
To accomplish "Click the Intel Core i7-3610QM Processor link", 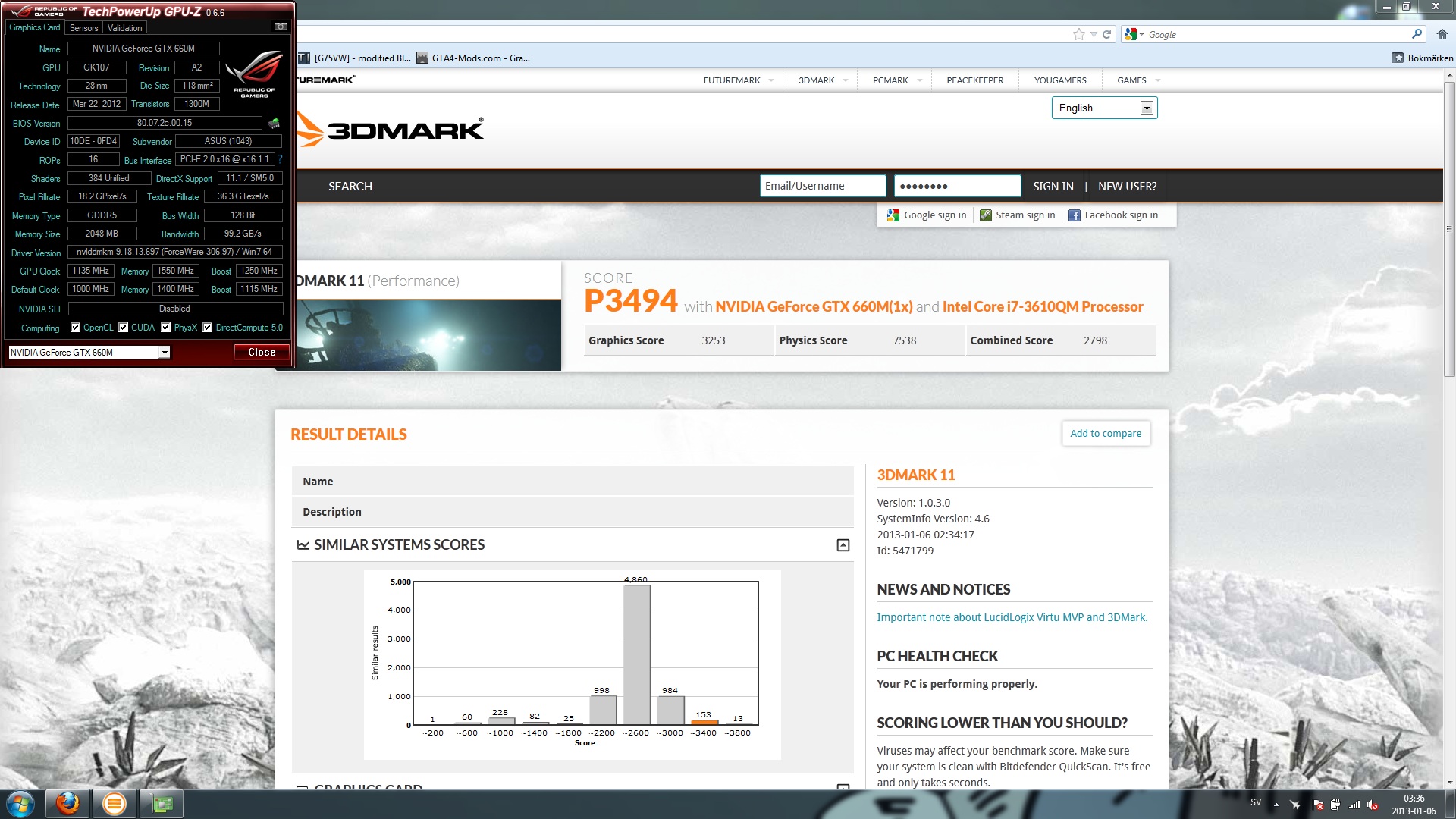I will (x=1043, y=306).
